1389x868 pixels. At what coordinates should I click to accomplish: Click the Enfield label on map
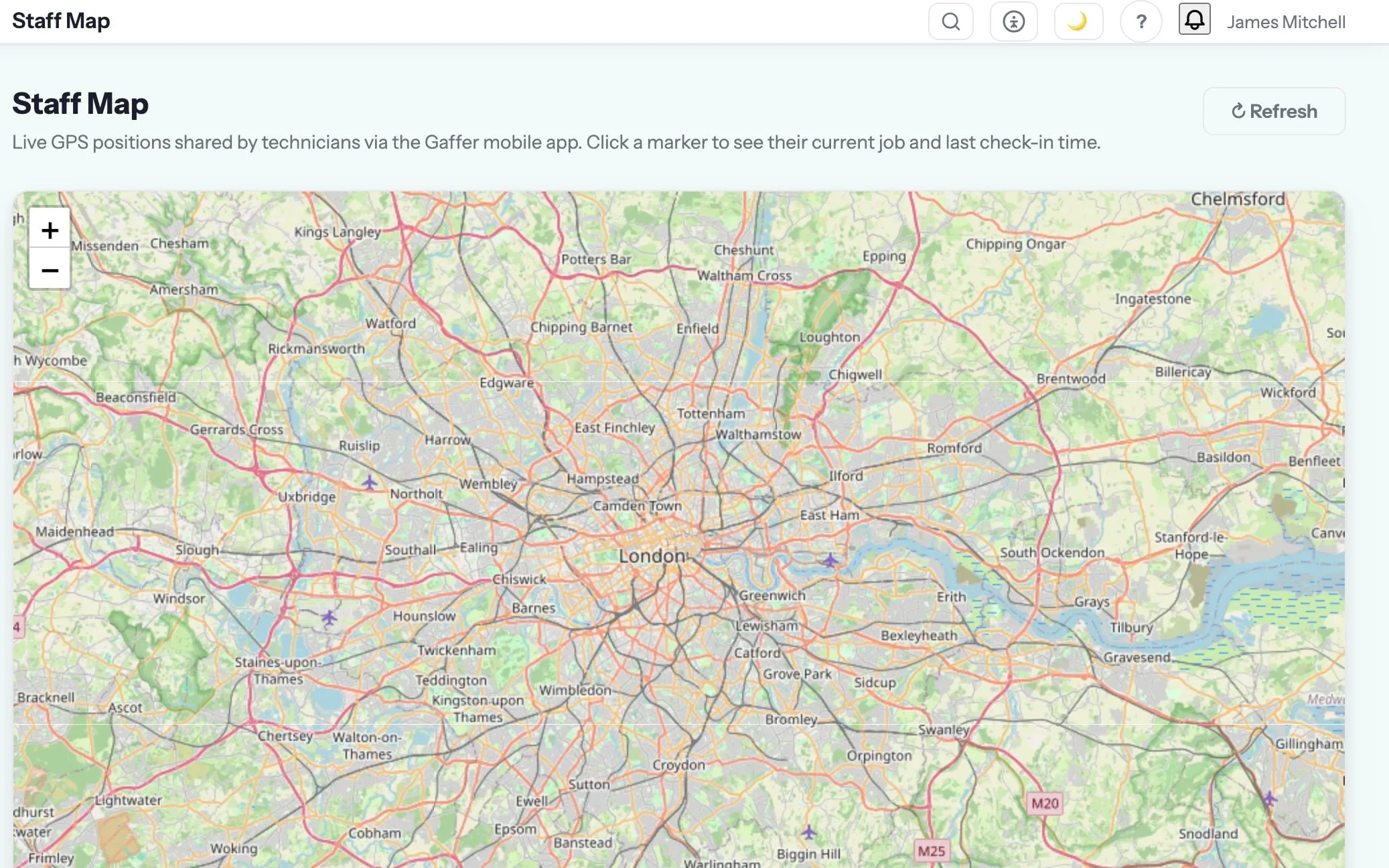click(697, 328)
